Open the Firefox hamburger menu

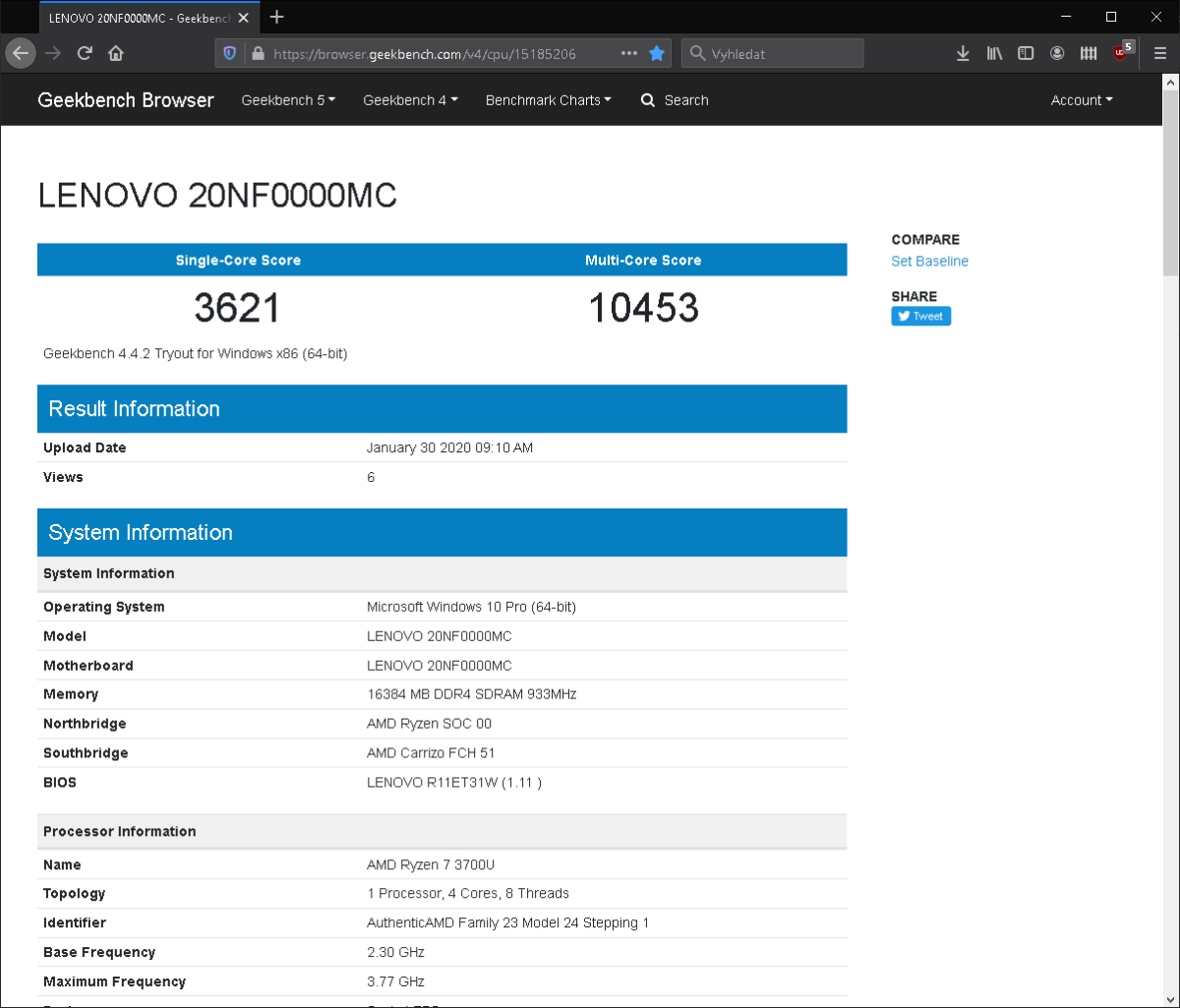(1160, 53)
